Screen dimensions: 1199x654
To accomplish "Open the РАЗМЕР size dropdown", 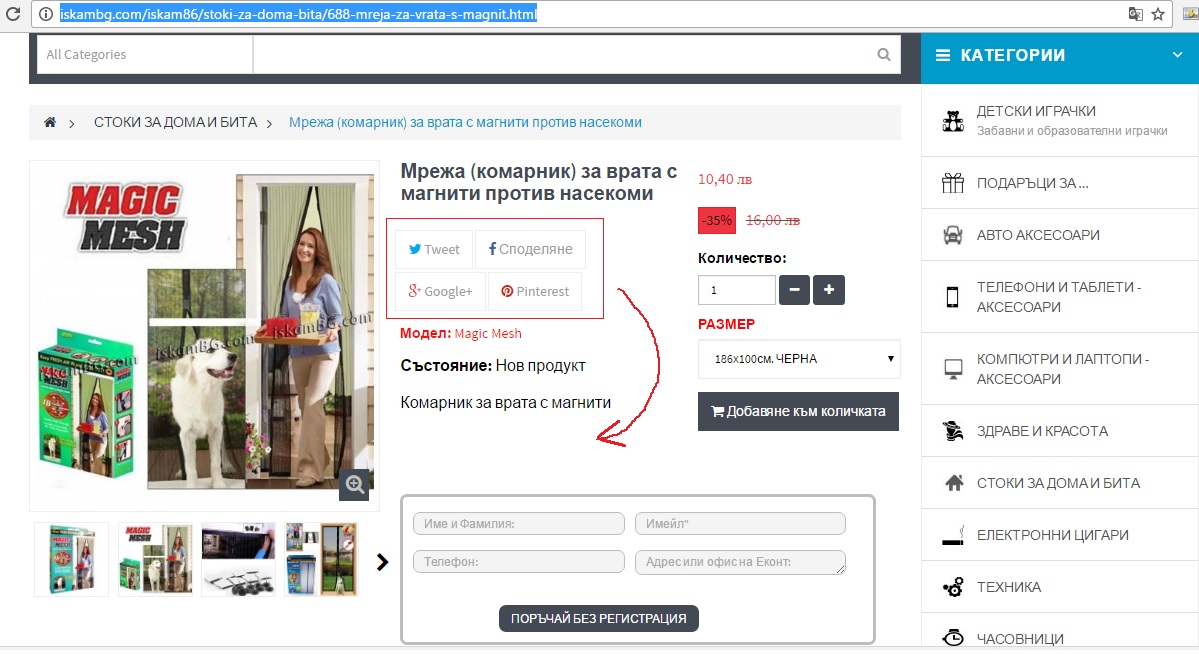I will [799, 359].
